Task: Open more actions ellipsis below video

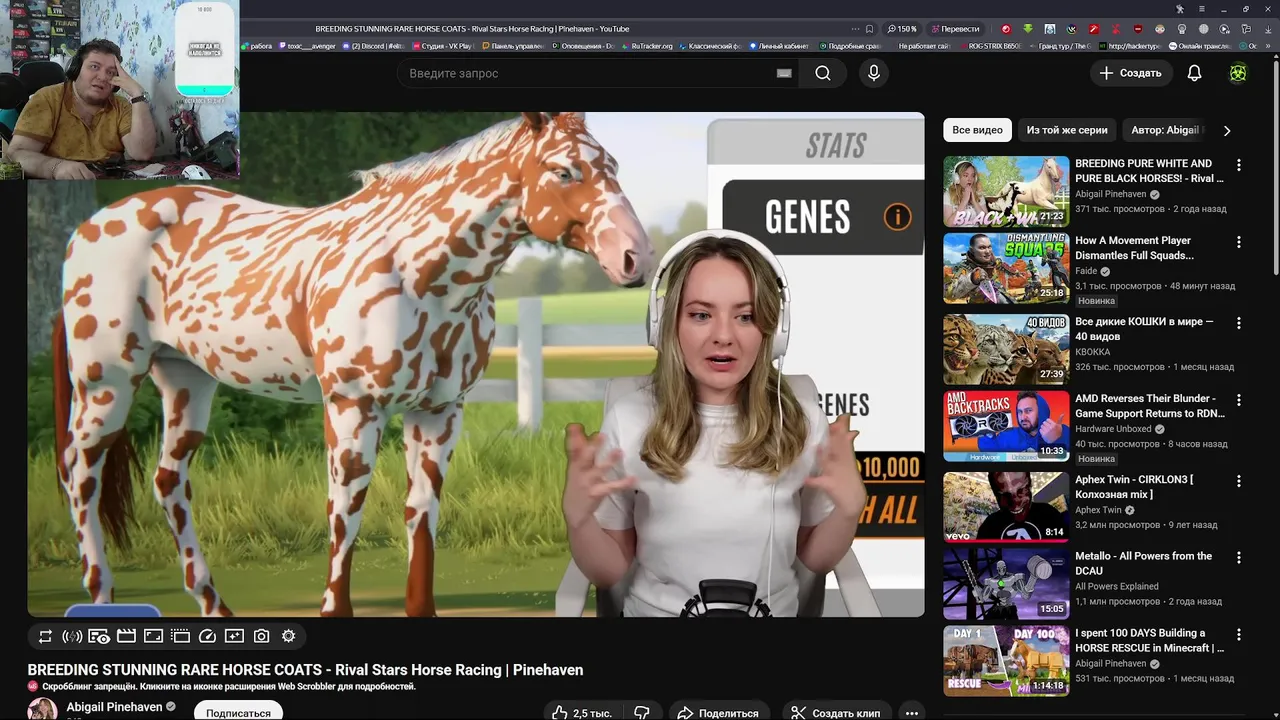Action: tap(911, 713)
